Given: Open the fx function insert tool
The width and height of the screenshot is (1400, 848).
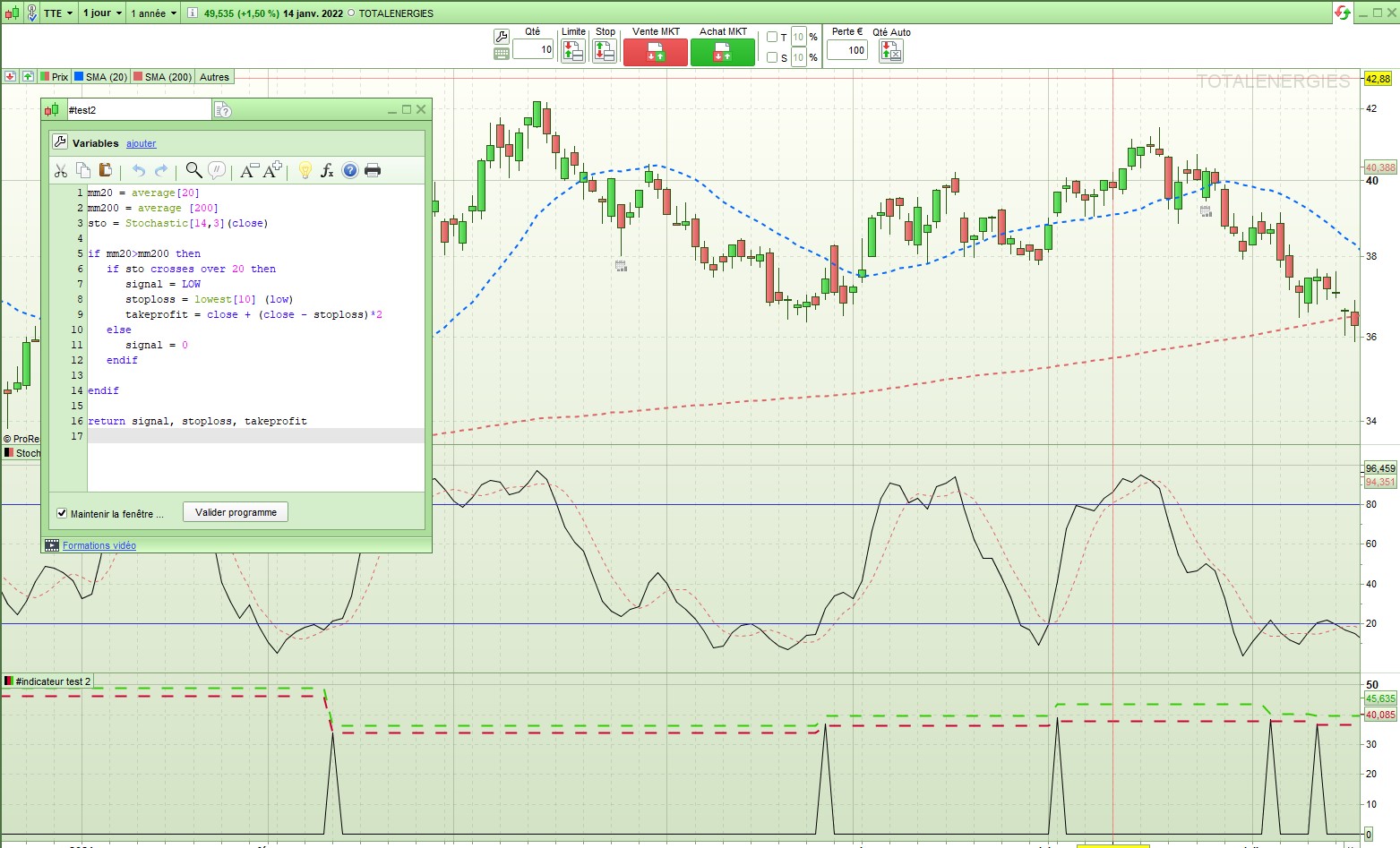Looking at the screenshot, I should (327, 170).
